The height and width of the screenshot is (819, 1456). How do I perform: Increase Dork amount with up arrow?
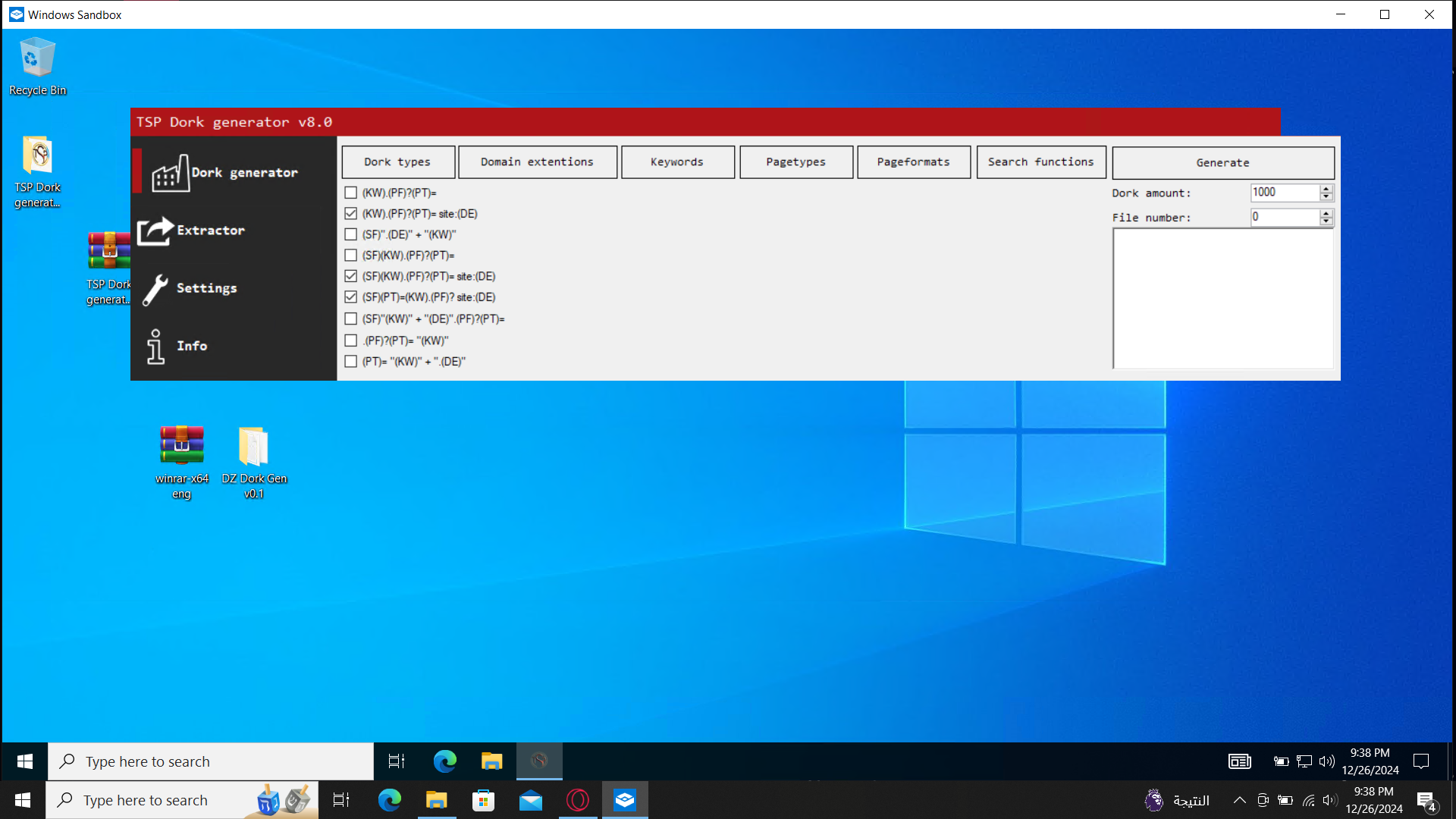1326,189
